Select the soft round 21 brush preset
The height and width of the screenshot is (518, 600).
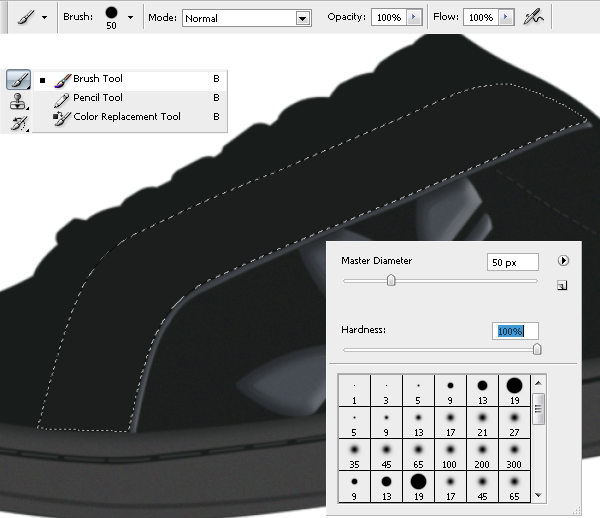[483, 423]
